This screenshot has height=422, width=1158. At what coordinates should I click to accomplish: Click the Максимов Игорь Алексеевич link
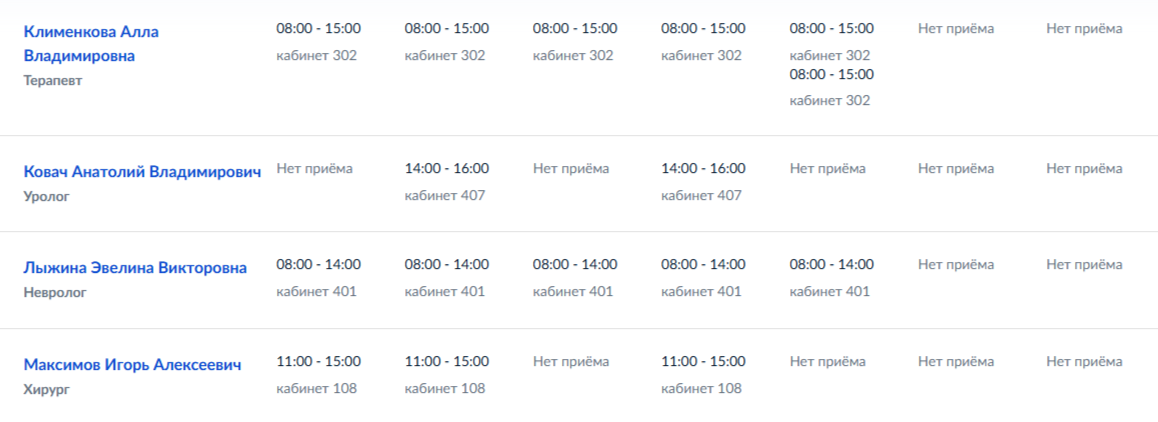132,365
